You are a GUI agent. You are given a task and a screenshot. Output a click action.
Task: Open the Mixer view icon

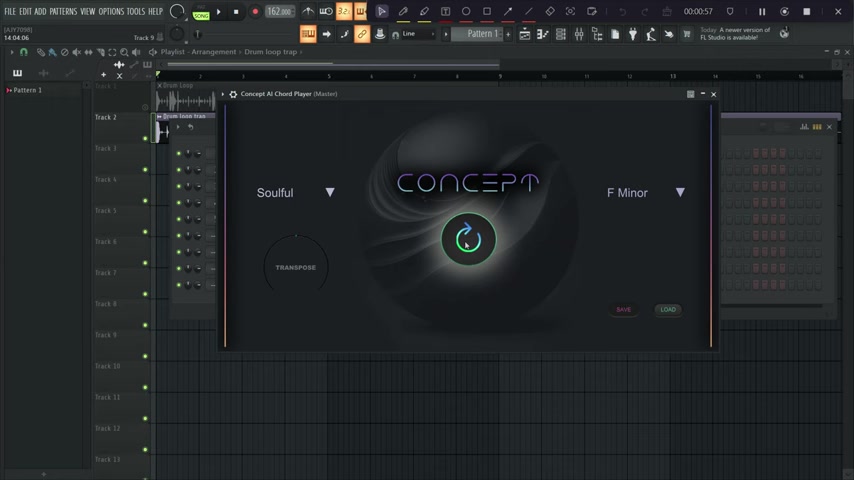click(578, 34)
